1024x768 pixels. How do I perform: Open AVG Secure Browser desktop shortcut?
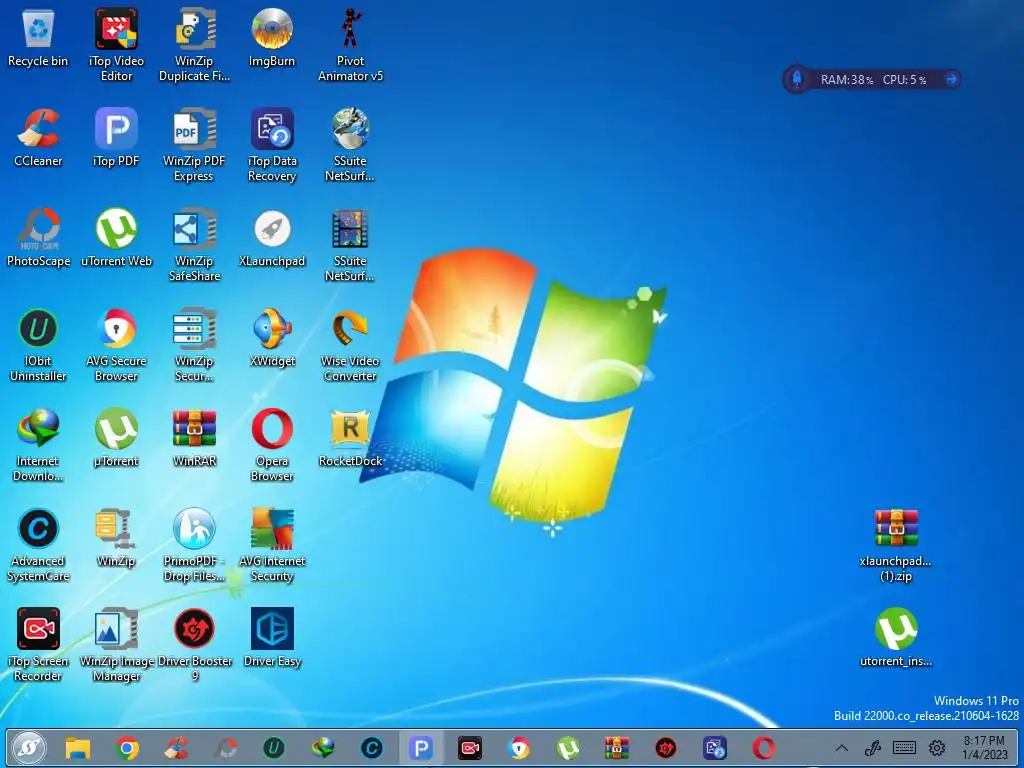pyautogui.click(x=116, y=345)
